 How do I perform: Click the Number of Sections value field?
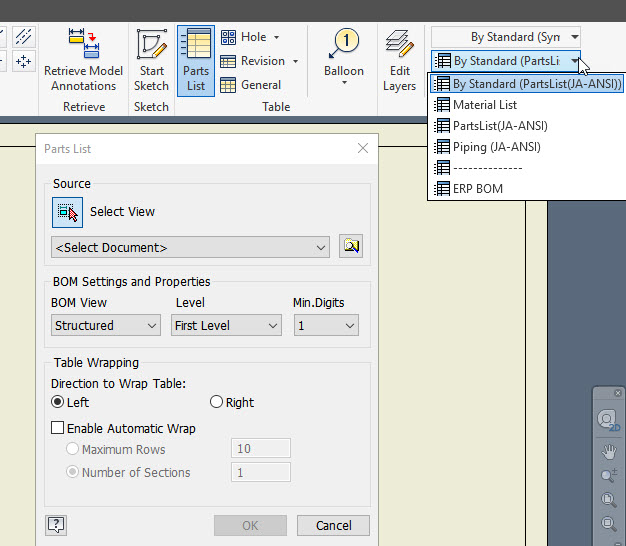(x=261, y=473)
